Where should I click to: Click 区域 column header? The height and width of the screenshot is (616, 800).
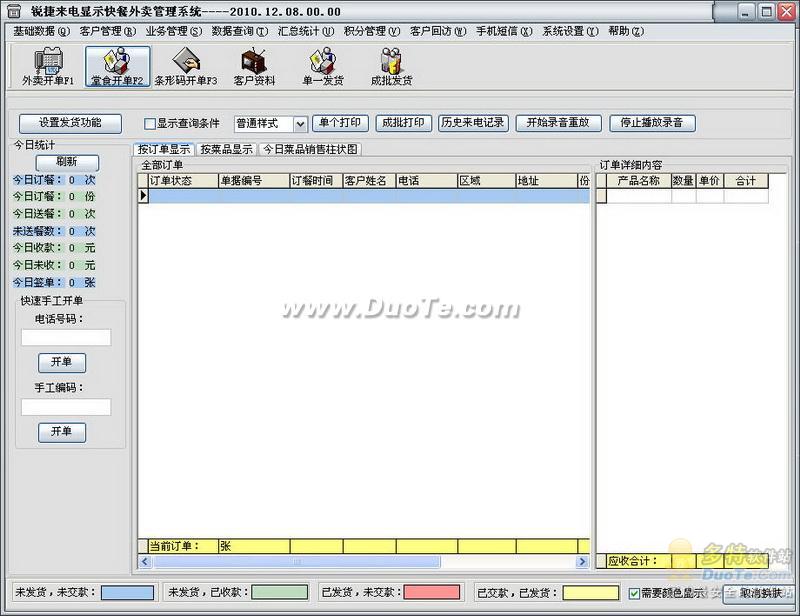coord(487,181)
